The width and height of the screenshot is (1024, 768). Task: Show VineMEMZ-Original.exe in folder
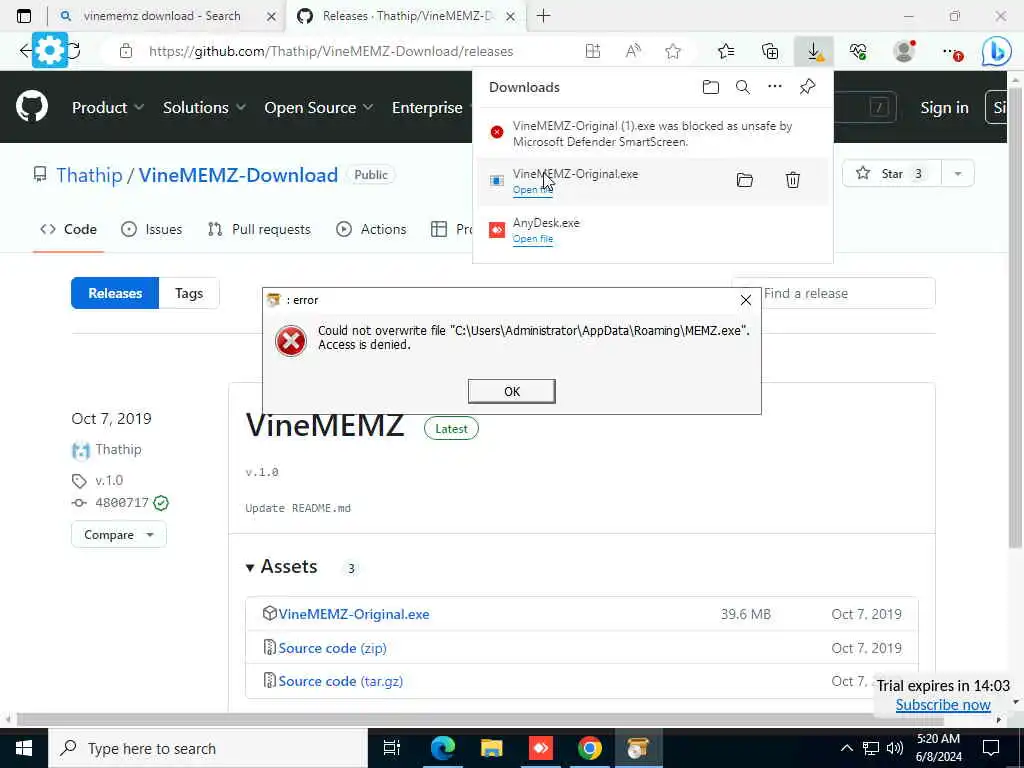click(744, 180)
